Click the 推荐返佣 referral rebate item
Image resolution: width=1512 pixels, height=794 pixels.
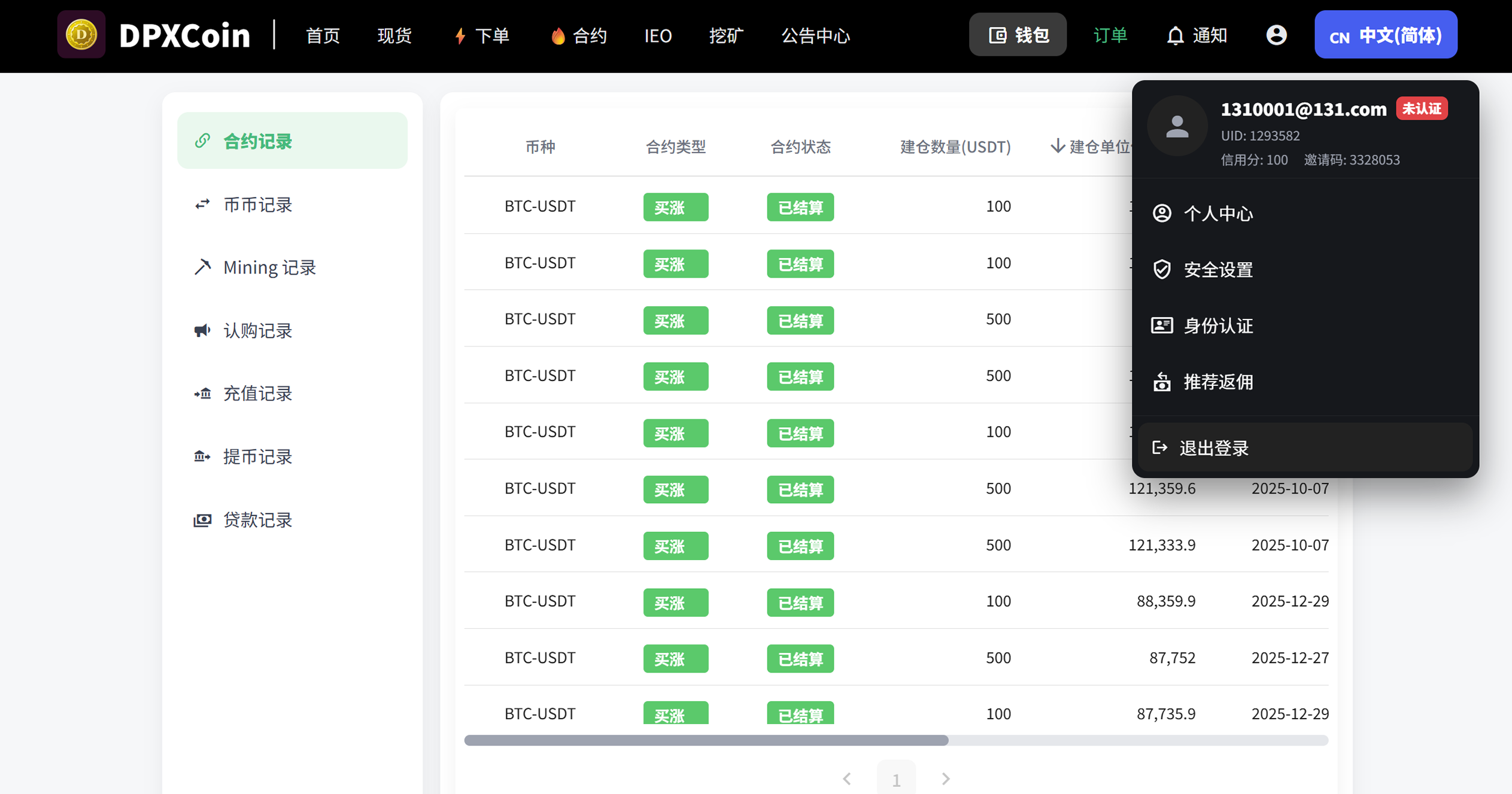[1218, 382]
